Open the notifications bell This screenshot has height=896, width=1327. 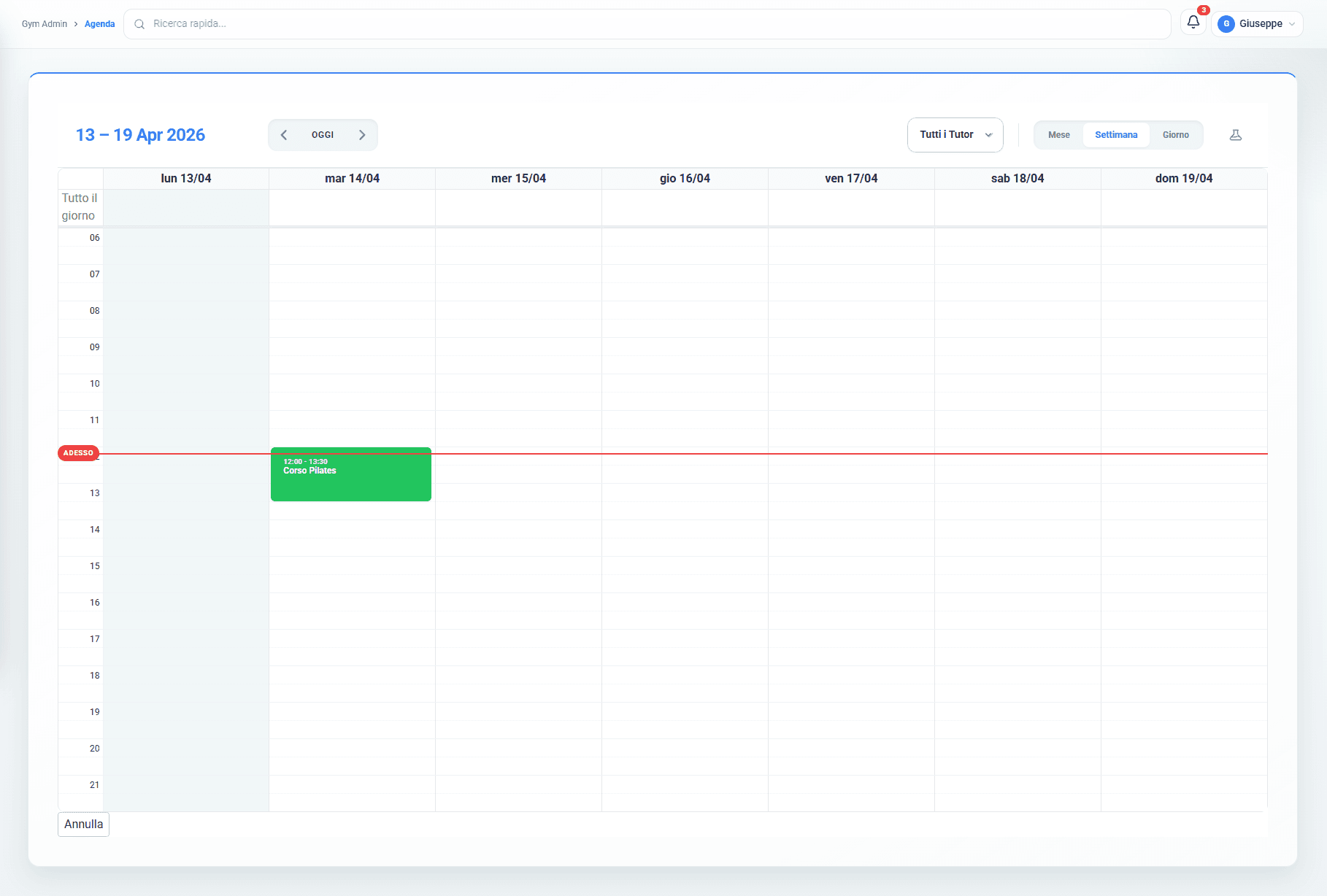point(1193,23)
